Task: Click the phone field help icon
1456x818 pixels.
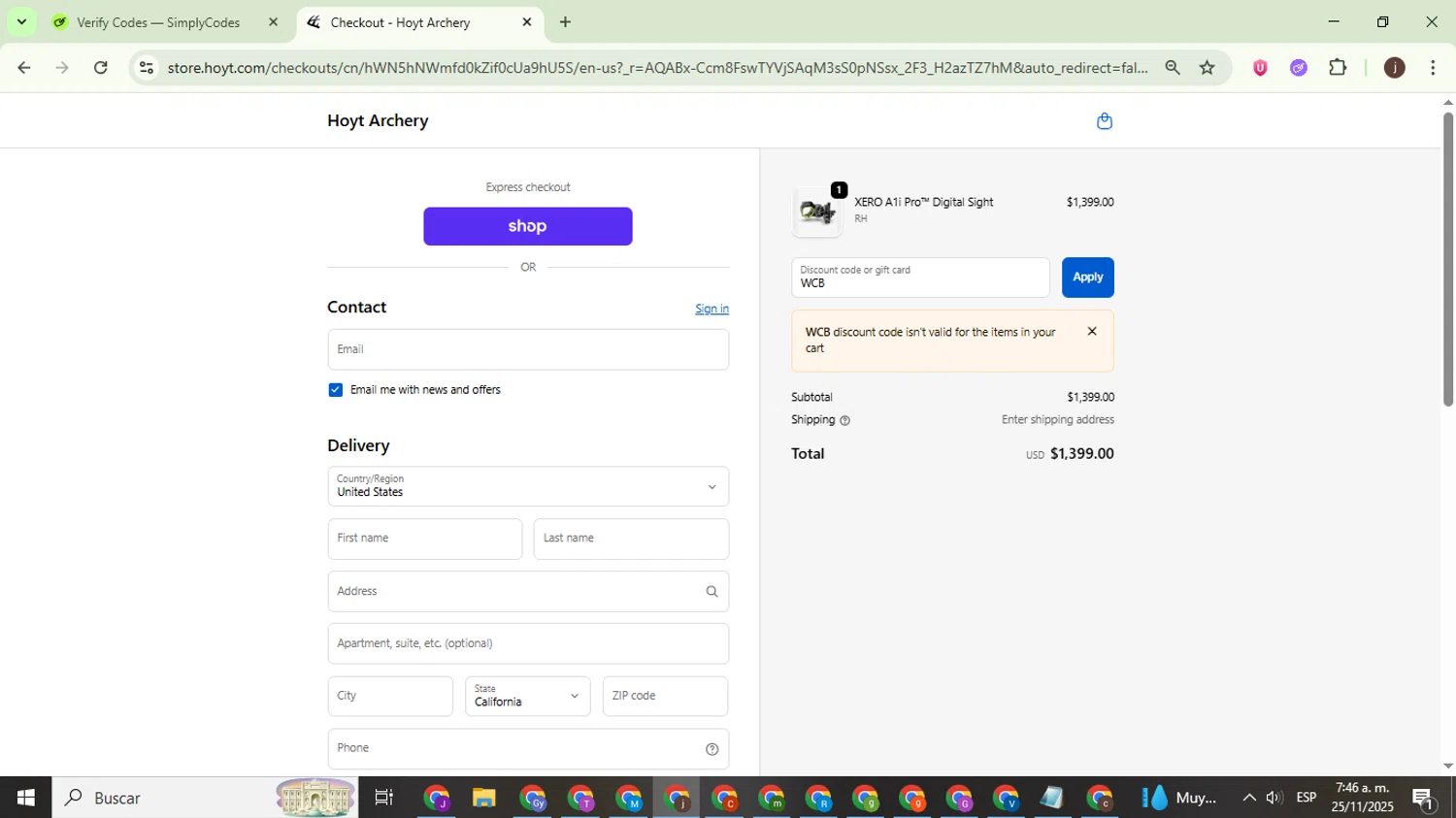Action: (711, 749)
